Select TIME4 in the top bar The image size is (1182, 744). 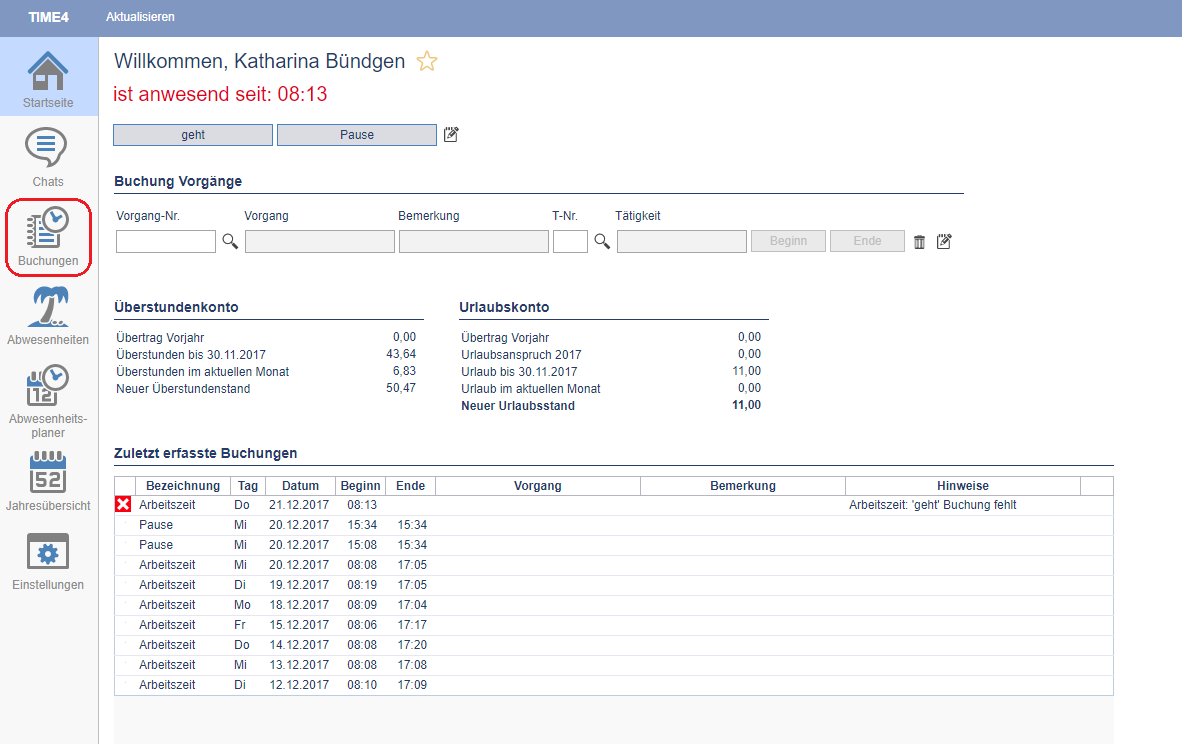[48, 17]
